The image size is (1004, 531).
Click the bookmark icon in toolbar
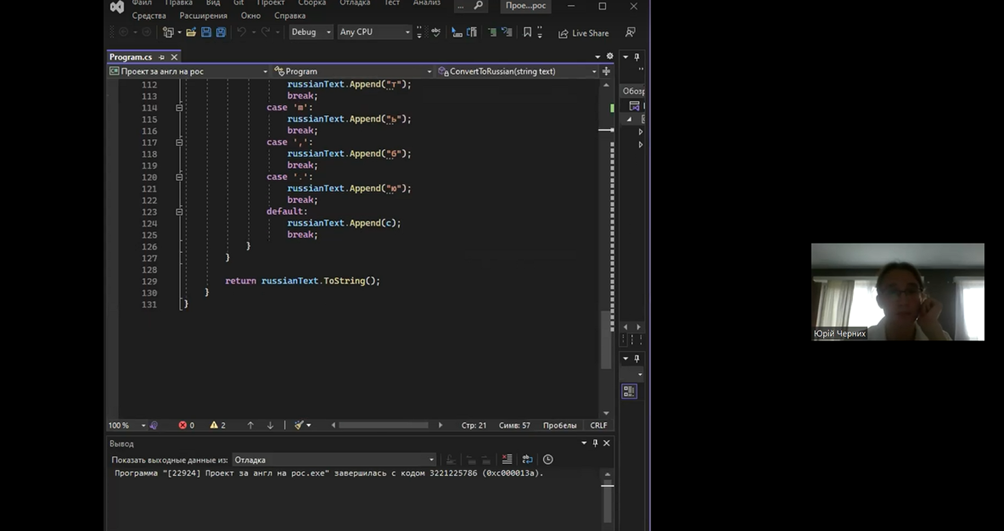(527, 32)
